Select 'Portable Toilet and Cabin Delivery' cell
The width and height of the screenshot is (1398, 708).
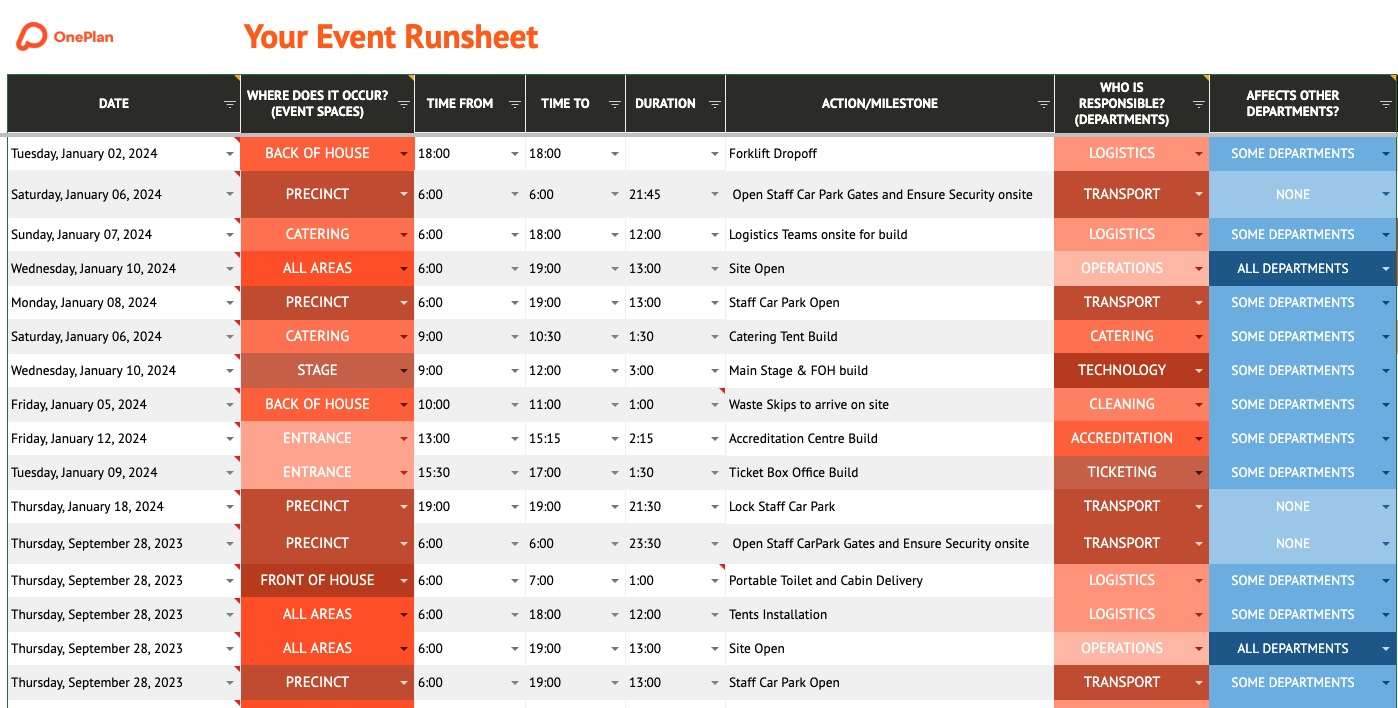pyautogui.click(x=889, y=581)
